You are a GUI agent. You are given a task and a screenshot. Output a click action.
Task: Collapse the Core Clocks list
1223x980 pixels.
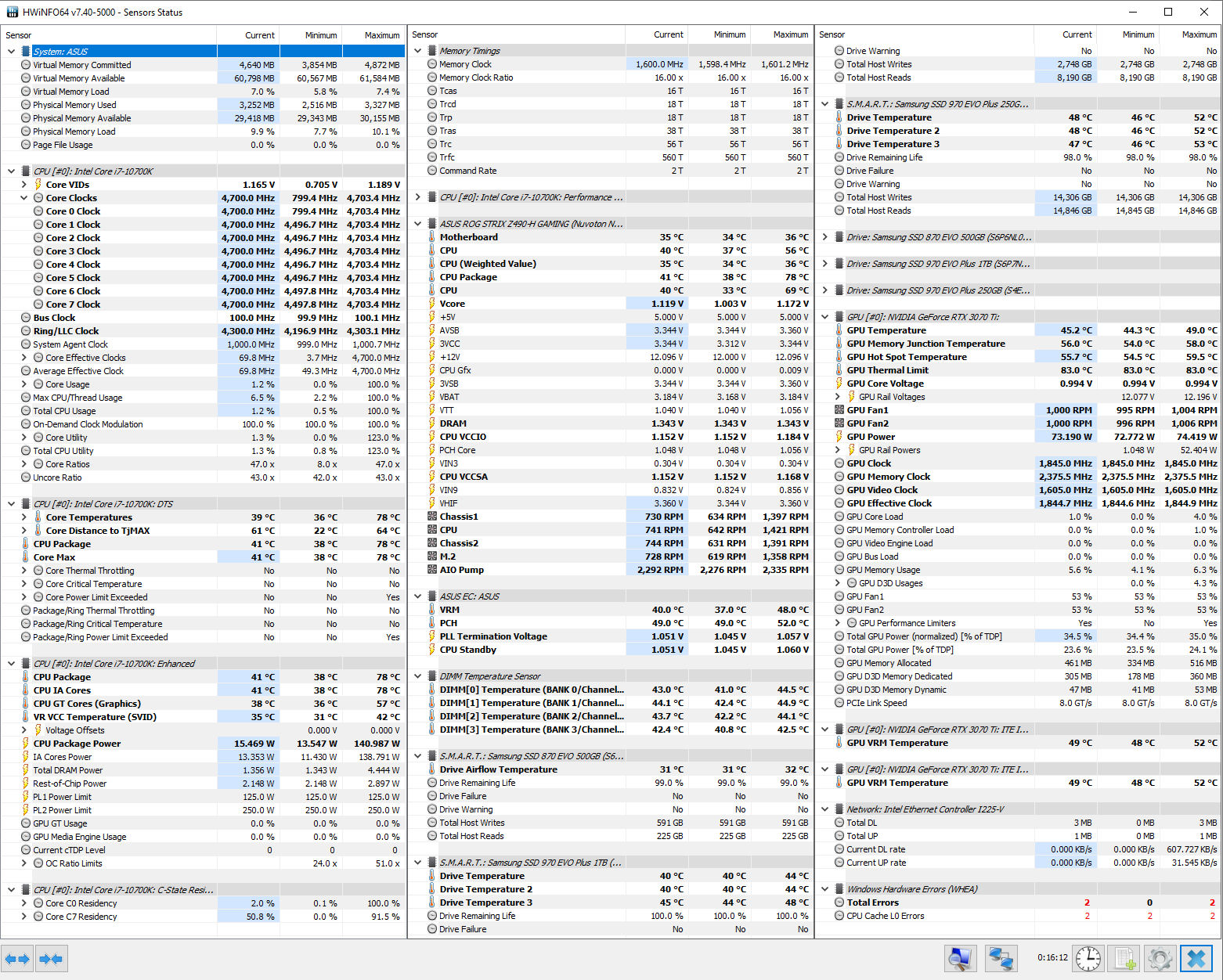(x=23, y=198)
